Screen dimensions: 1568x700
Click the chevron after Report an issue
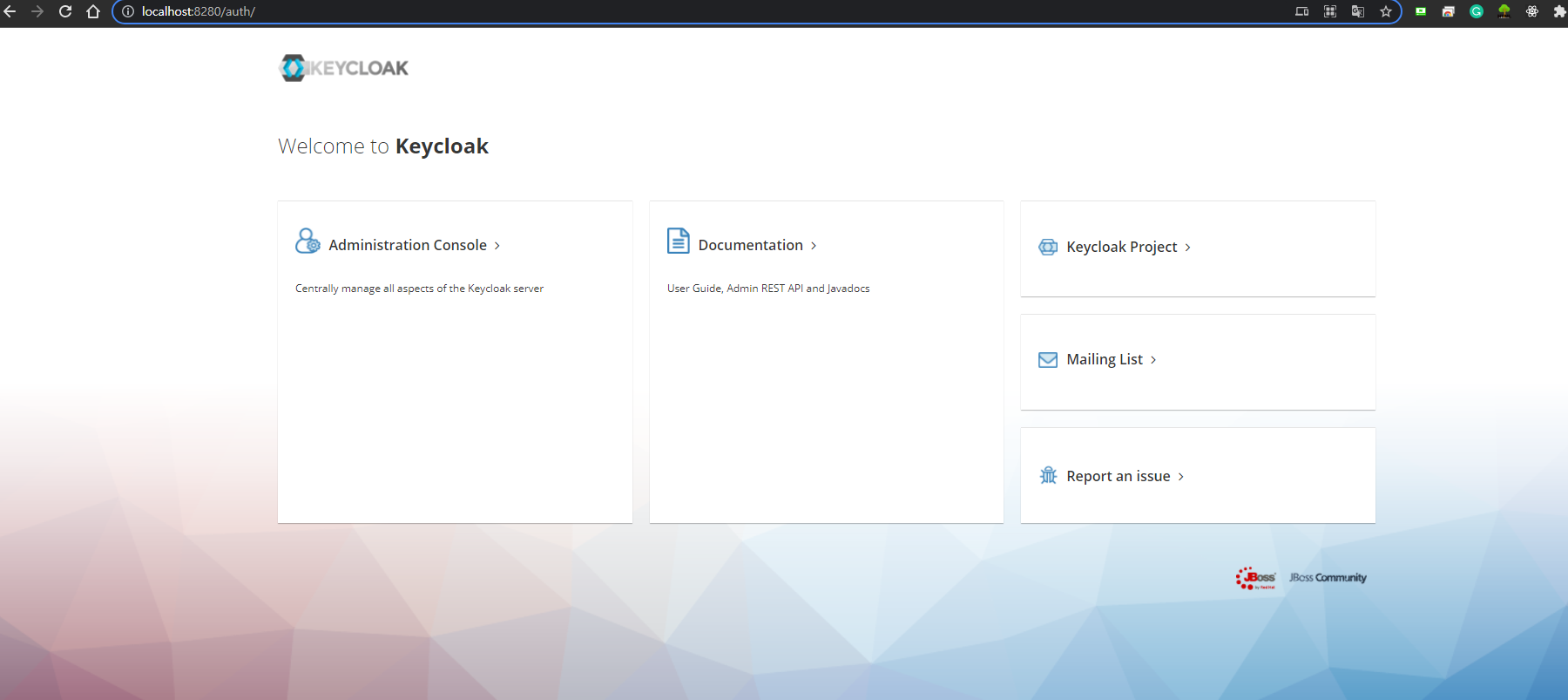coord(1181,477)
